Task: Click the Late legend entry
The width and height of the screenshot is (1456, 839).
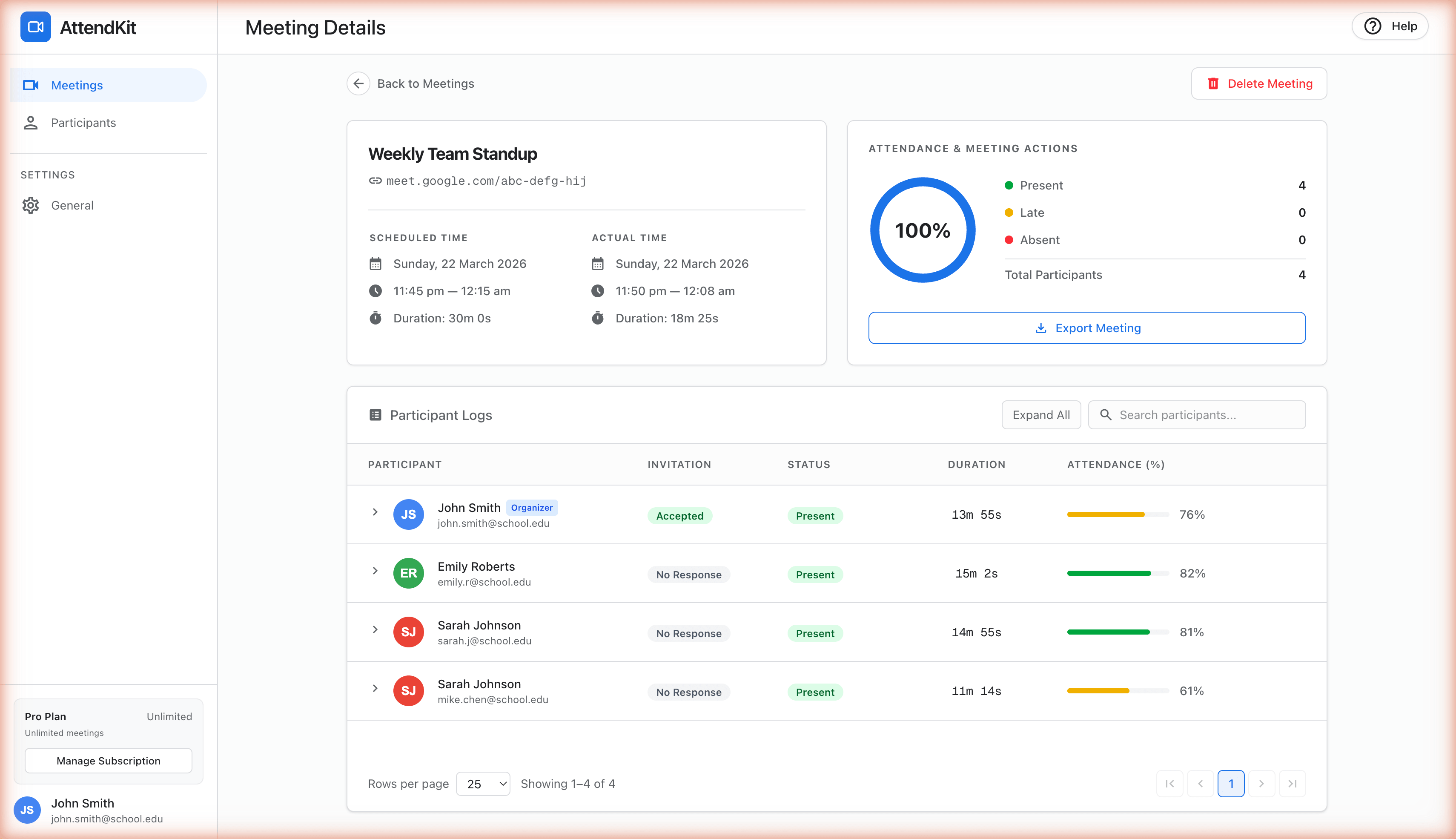Action: pyautogui.click(x=1155, y=213)
